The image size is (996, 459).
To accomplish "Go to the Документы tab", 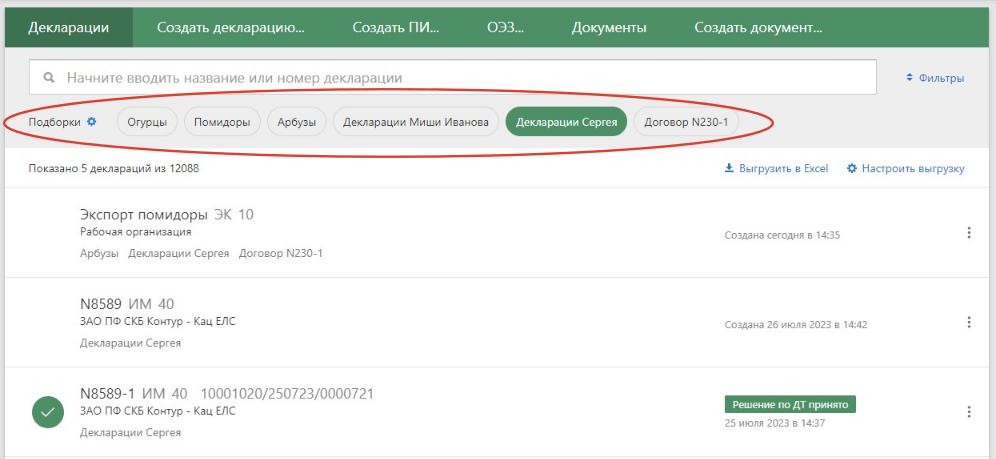I will pos(609,28).
